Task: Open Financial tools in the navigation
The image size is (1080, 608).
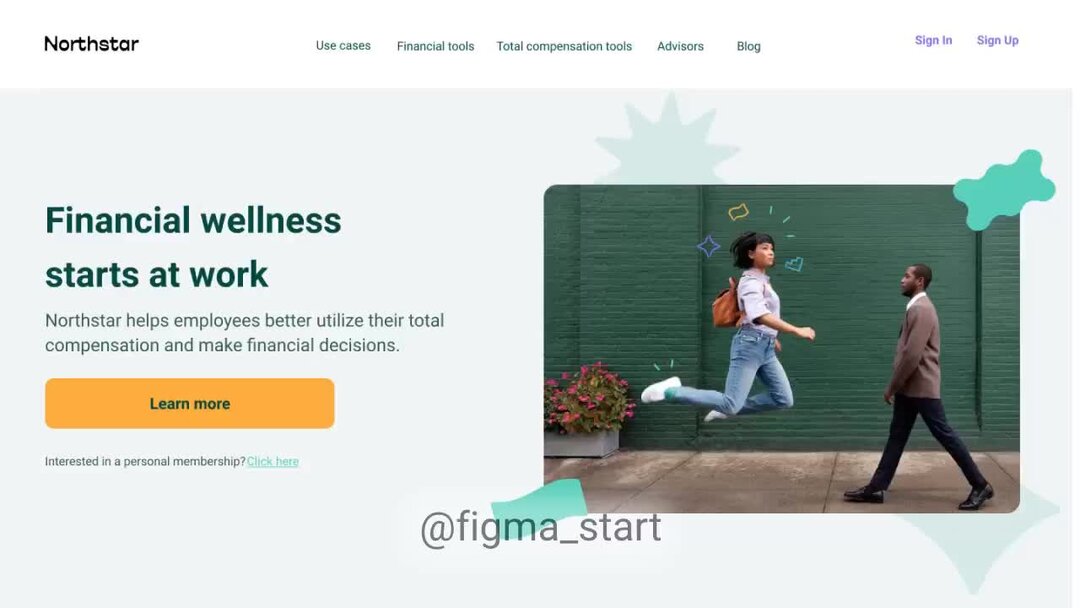Action: 435,46
